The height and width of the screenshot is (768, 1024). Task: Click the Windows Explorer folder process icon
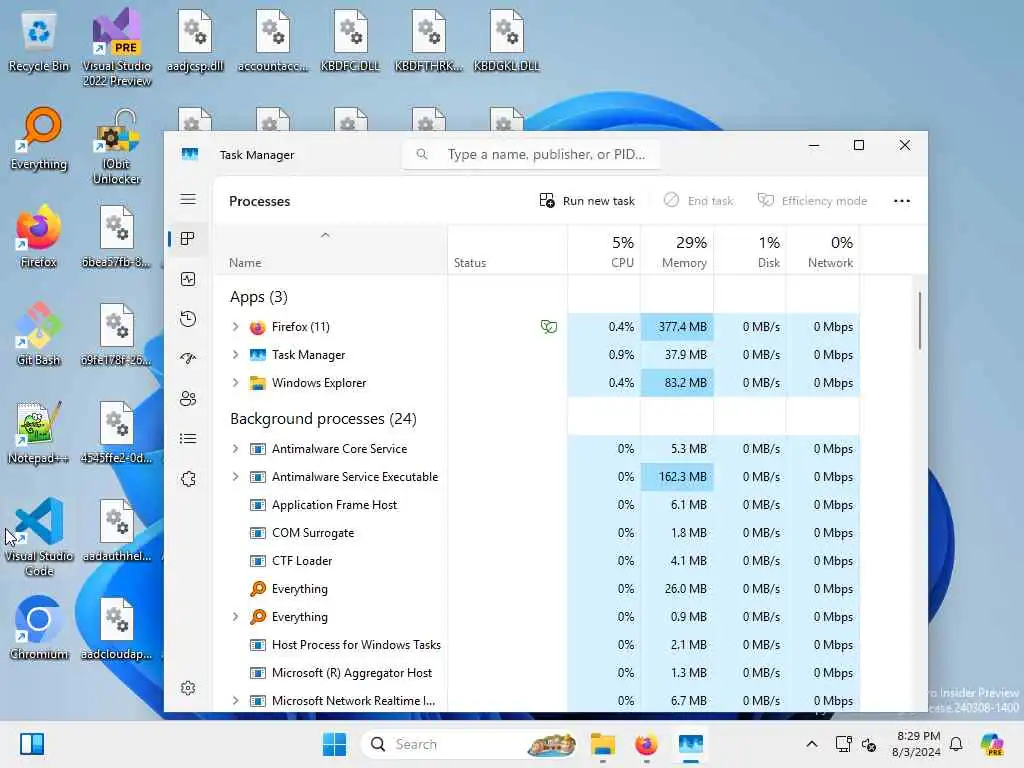pos(258,383)
